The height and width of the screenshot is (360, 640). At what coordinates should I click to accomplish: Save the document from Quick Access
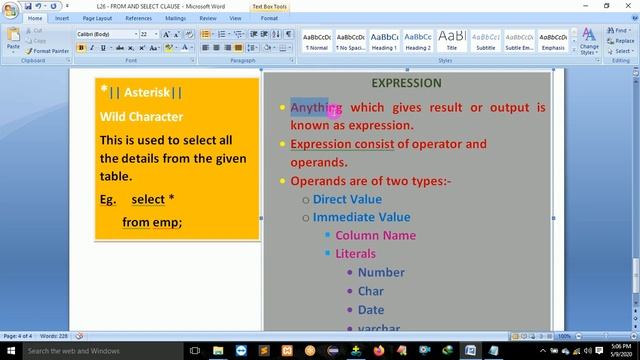[x=28, y=6]
